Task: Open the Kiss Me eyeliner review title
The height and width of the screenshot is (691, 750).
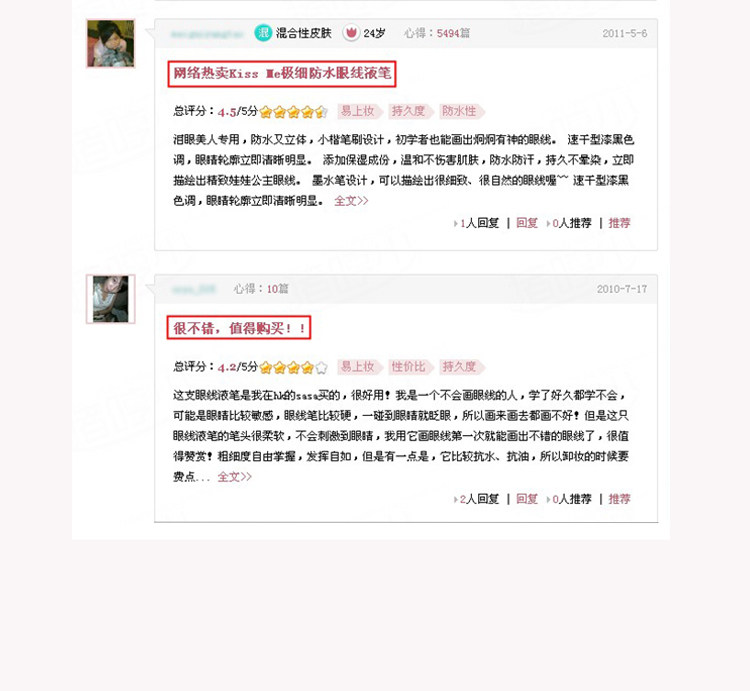Action: [282, 74]
